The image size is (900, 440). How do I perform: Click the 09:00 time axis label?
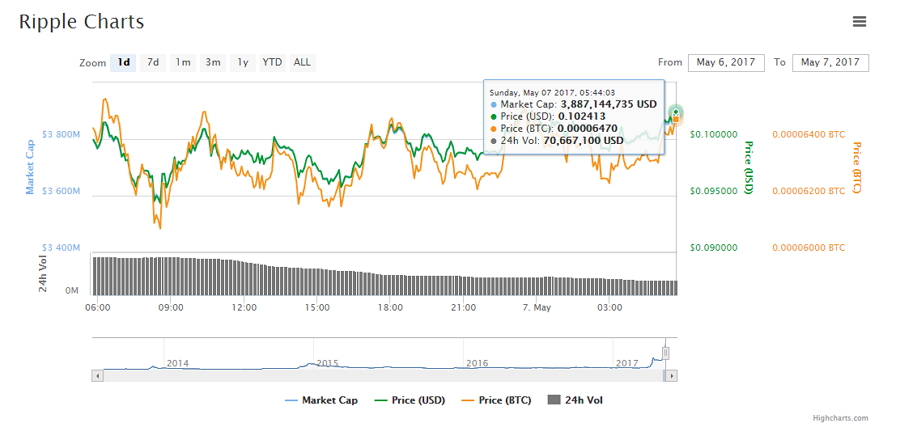(x=171, y=308)
